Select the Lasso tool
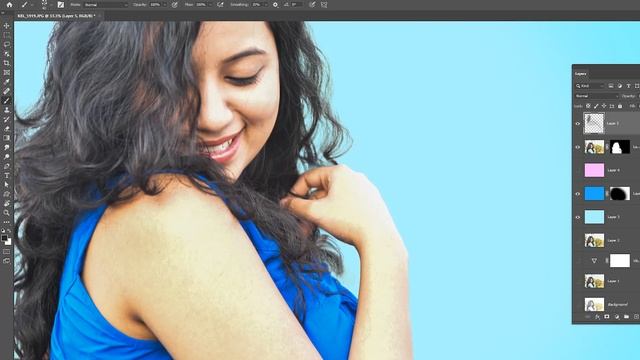Image resolution: width=640 pixels, height=360 pixels. tap(7, 44)
